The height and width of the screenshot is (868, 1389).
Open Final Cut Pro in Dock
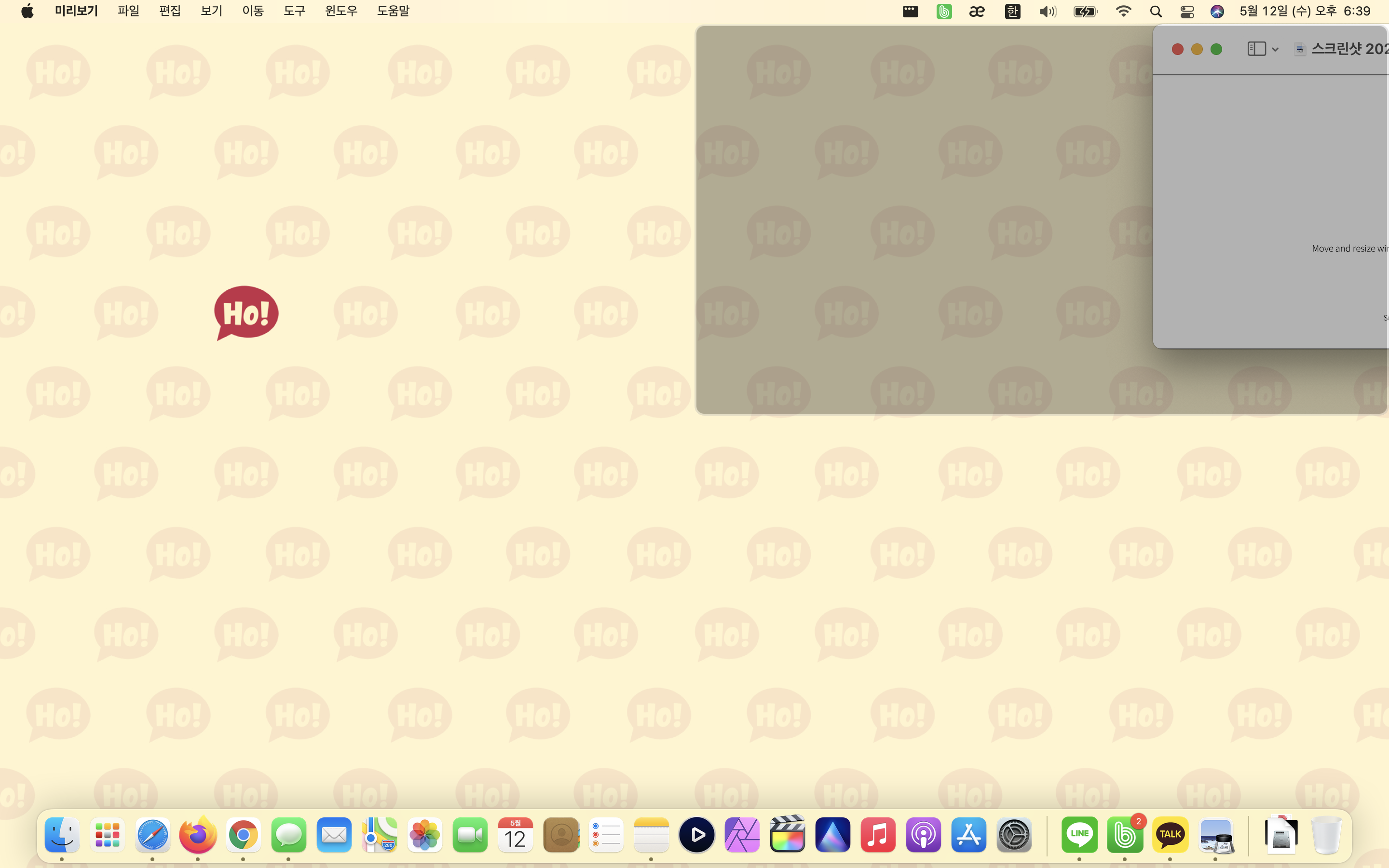pos(788,835)
